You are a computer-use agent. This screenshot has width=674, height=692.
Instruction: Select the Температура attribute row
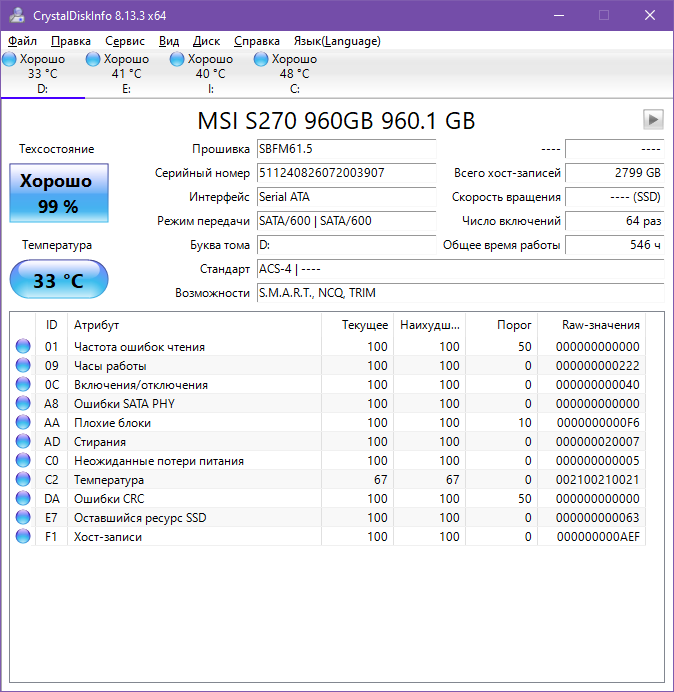[x=328, y=479]
